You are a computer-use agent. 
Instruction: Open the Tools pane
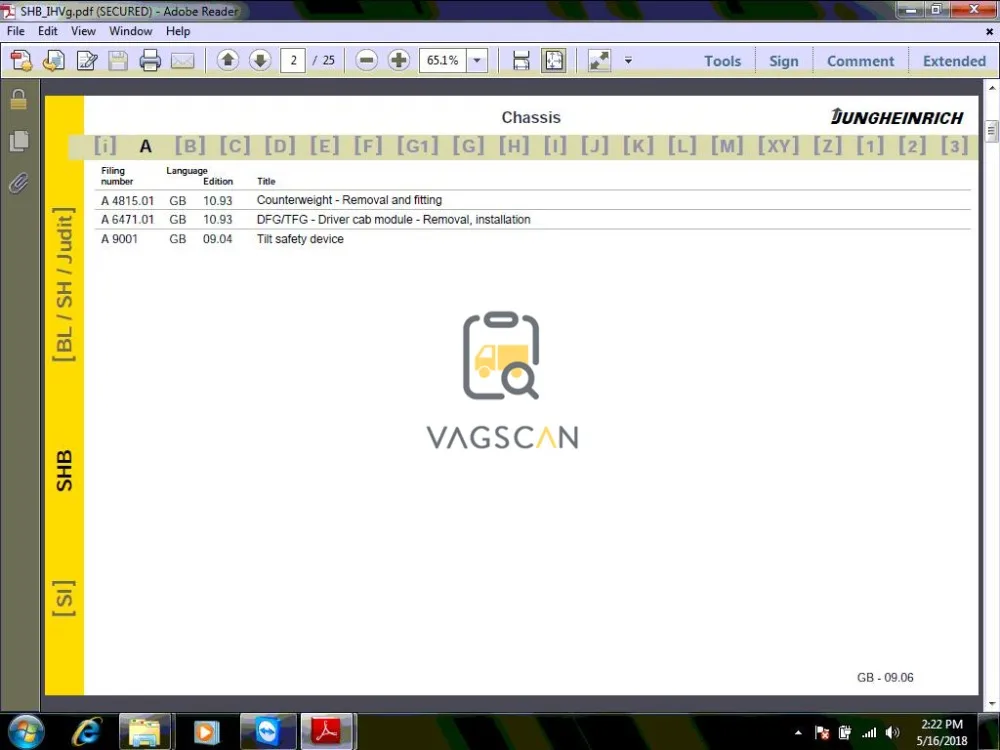tap(722, 61)
